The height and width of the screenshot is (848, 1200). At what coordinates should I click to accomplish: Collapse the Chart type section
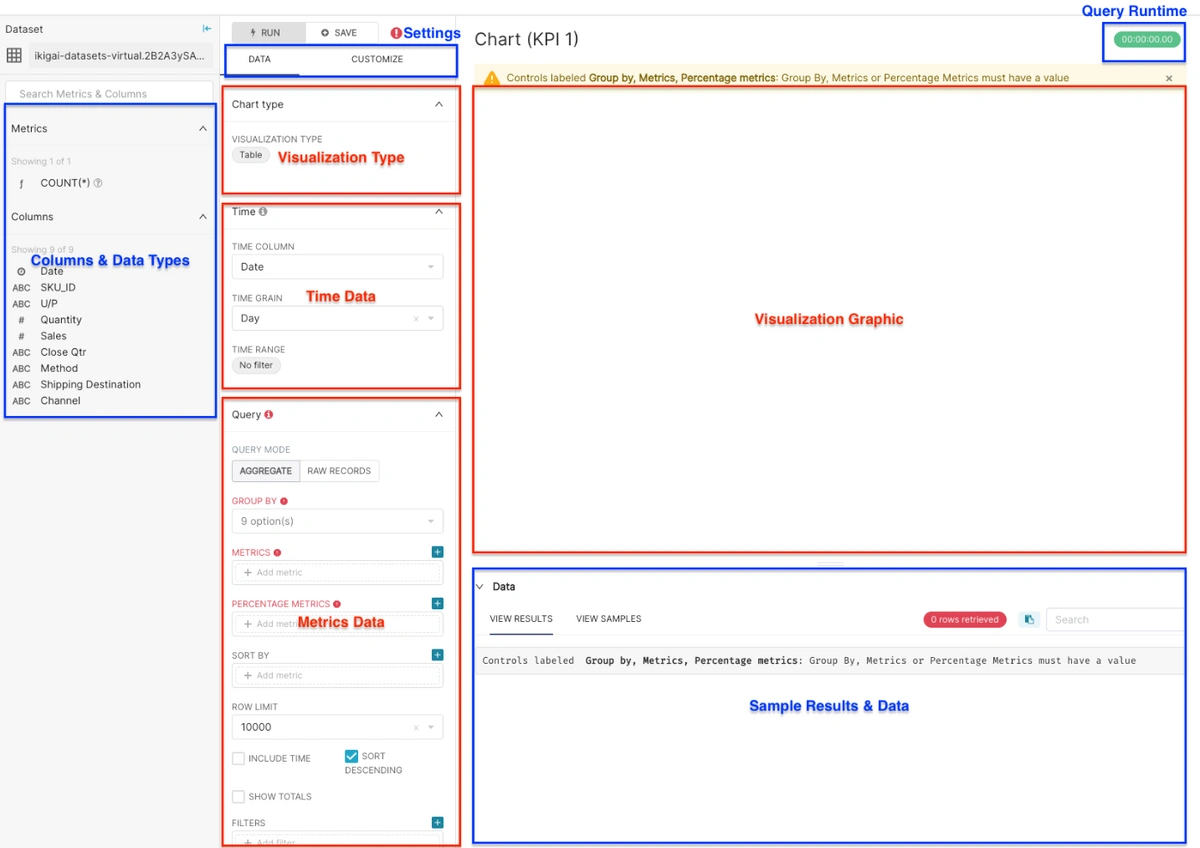point(439,104)
